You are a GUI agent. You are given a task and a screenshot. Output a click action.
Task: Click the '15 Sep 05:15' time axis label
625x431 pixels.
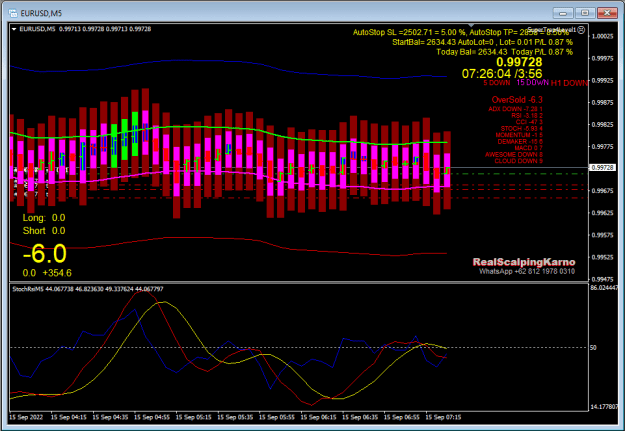194,417
